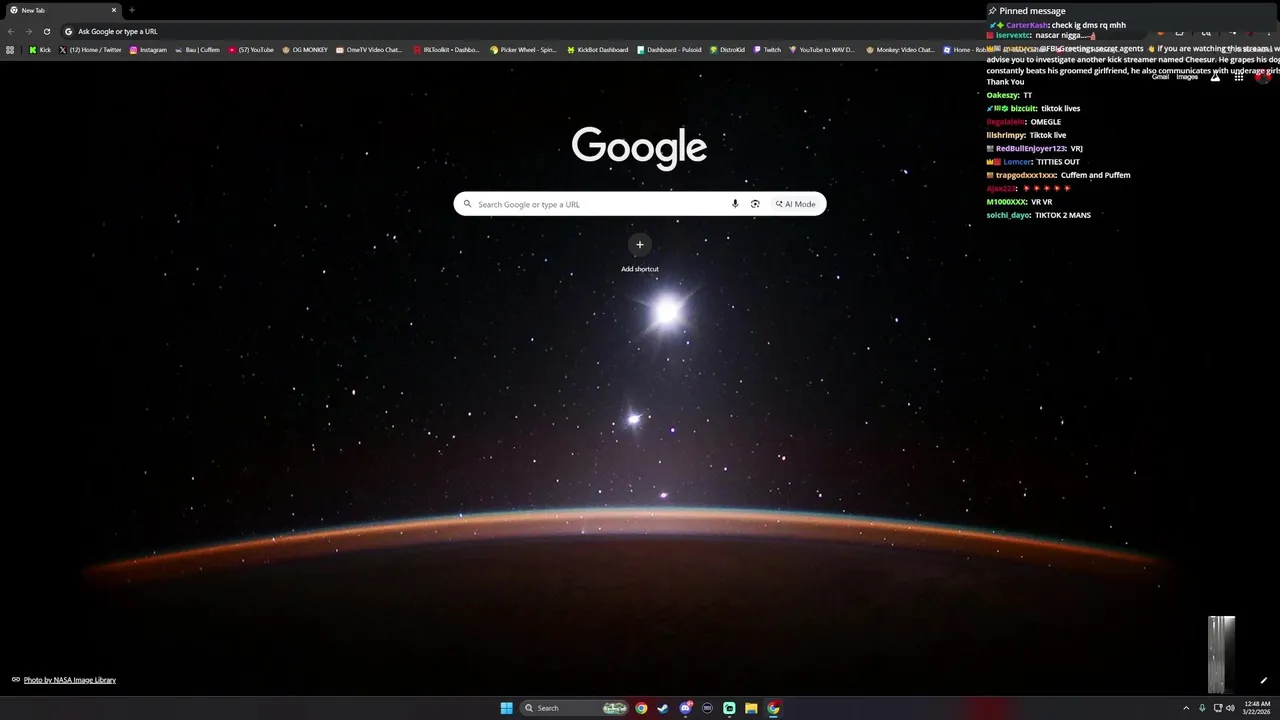Open the clock showing 12:48 AM
Viewport: 1280px width, 720px height.
[1257, 708]
